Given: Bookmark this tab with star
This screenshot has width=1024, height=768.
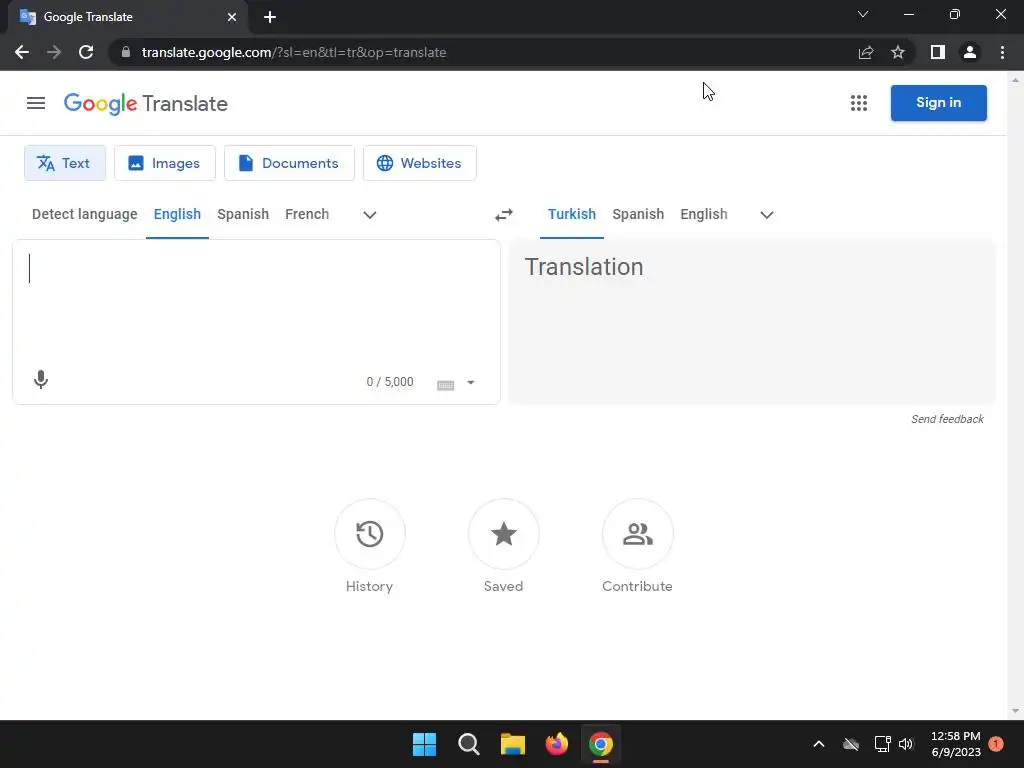Looking at the screenshot, I should pyautogui.click(x=898, y=52).
